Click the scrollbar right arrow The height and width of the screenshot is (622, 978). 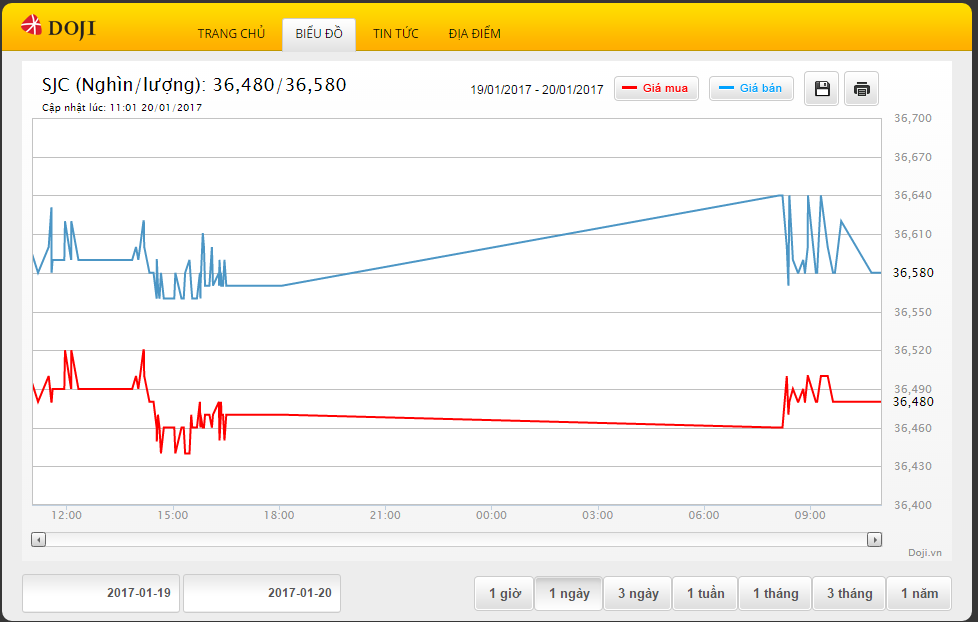coord(874,540)
